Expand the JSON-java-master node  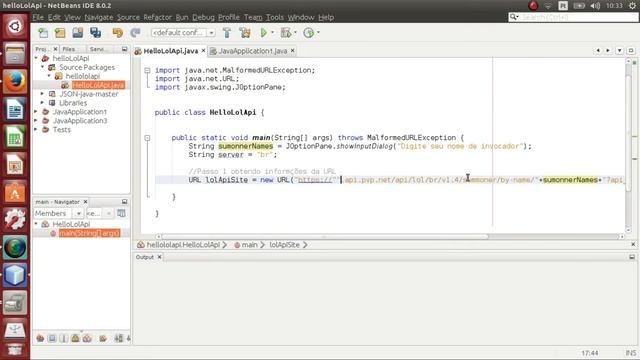[42, 94]
